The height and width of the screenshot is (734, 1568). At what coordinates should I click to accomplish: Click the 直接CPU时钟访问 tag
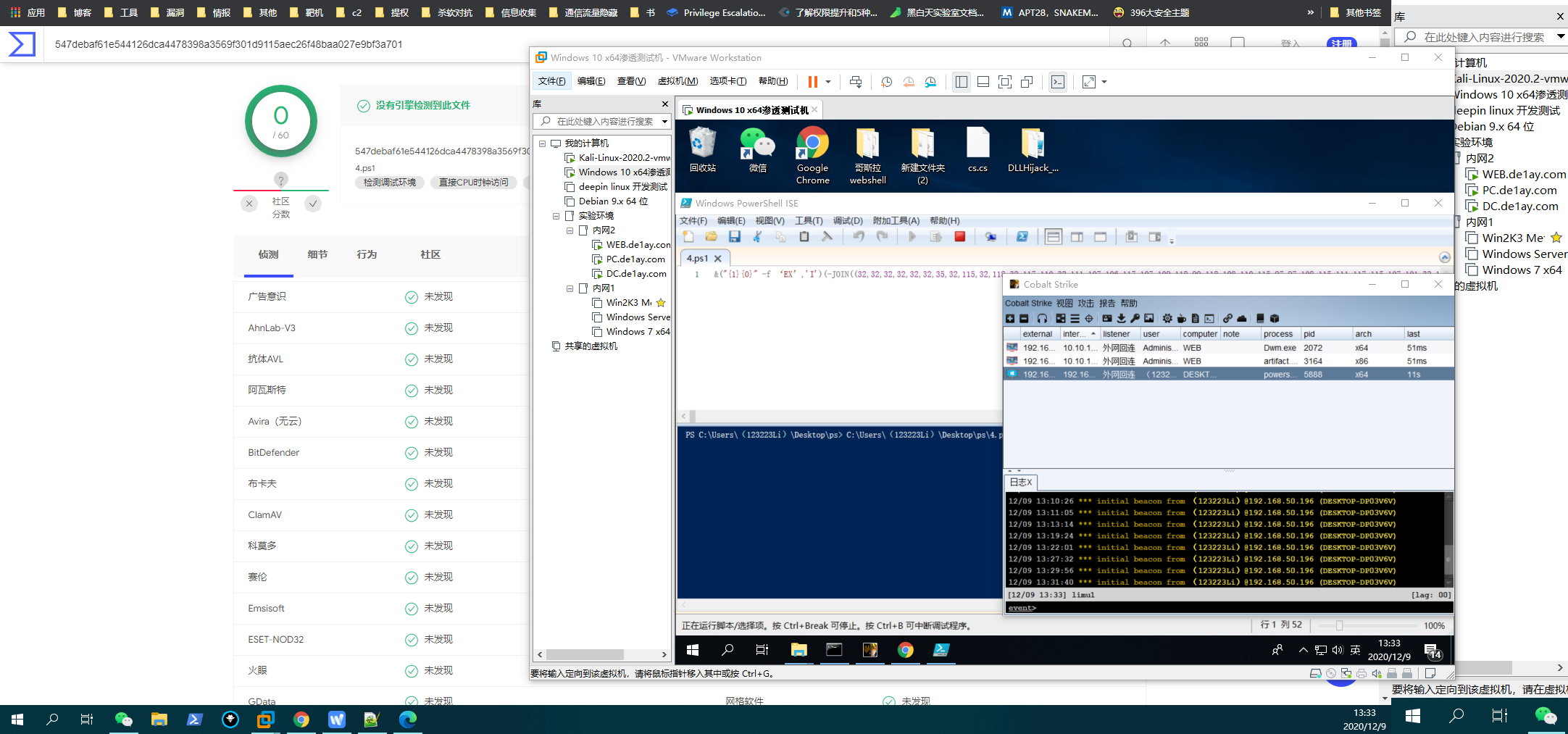[x=473, y=183]
